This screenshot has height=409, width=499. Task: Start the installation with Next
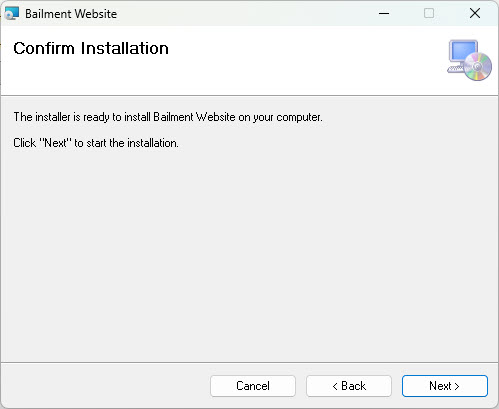[x=445, y=386]
